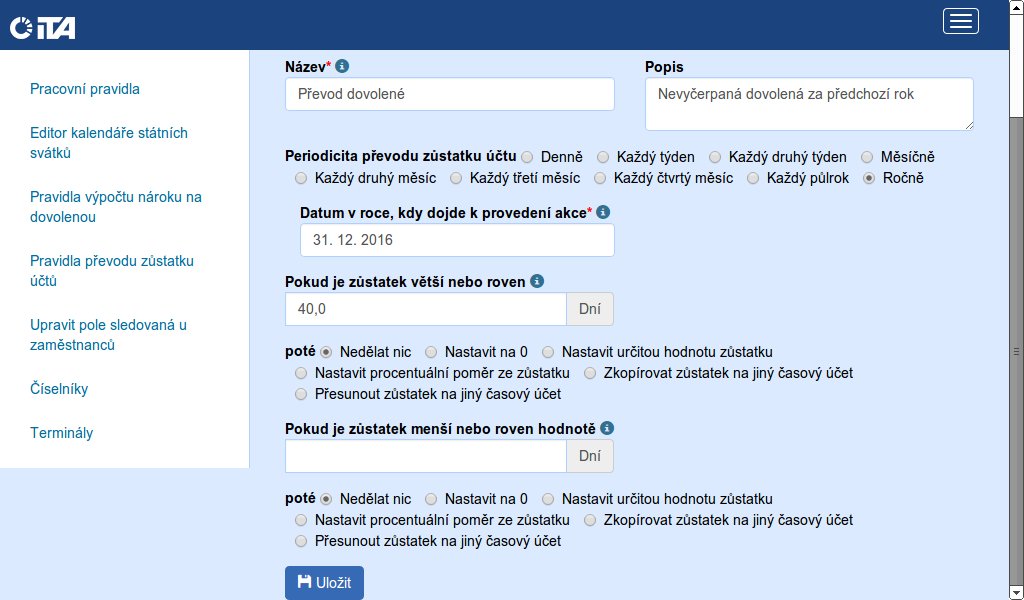Click the empty lower balance threshold field
Screen dimensions: 1024x600
[x=426, y=456]
